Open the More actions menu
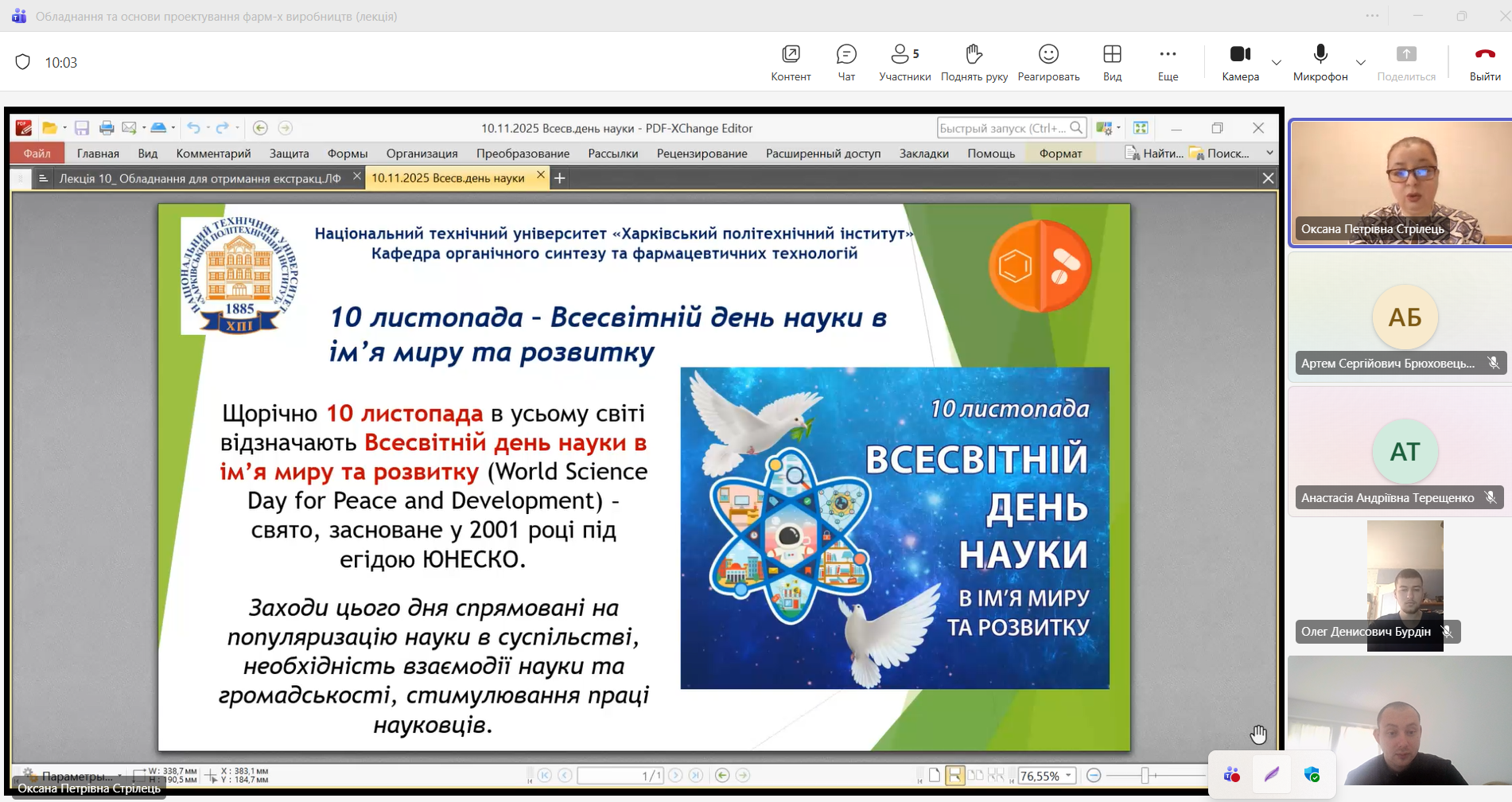The image size is (1512, 802). pos(1168,62)
